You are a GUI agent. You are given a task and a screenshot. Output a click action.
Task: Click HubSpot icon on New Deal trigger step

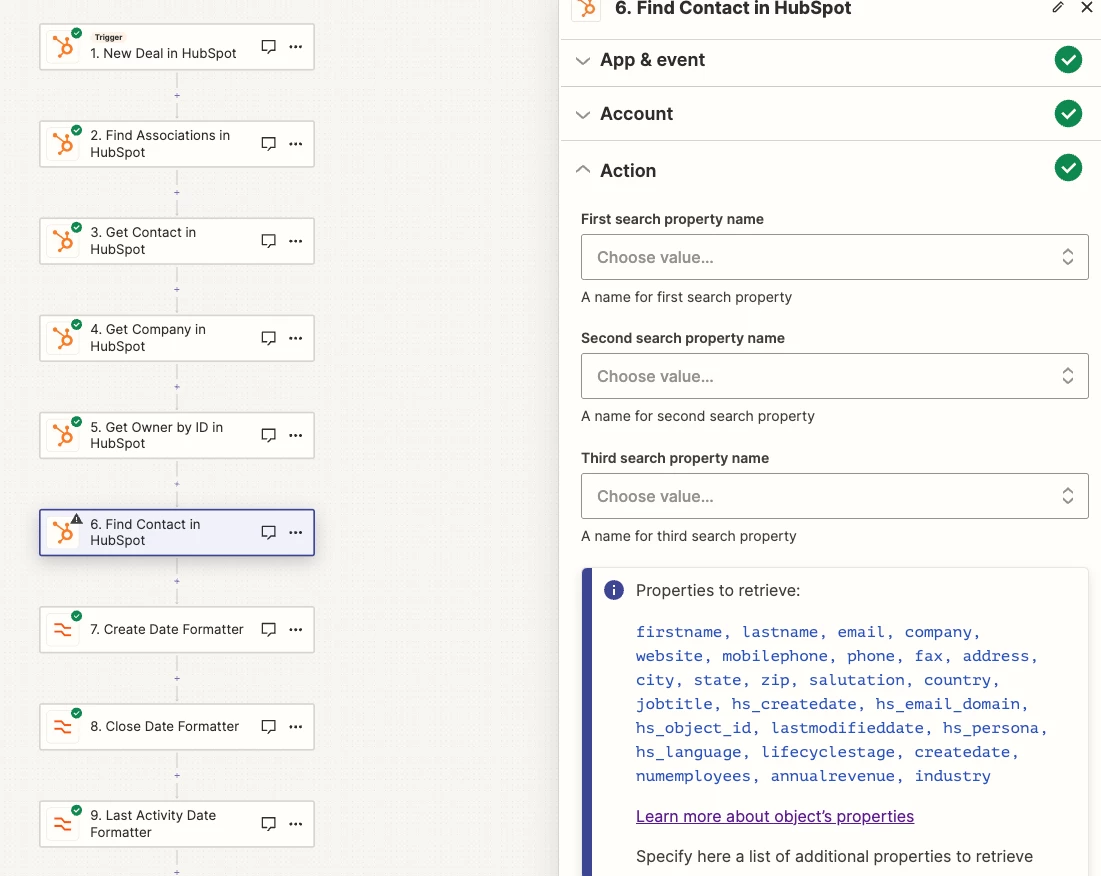tap(63, 47)
